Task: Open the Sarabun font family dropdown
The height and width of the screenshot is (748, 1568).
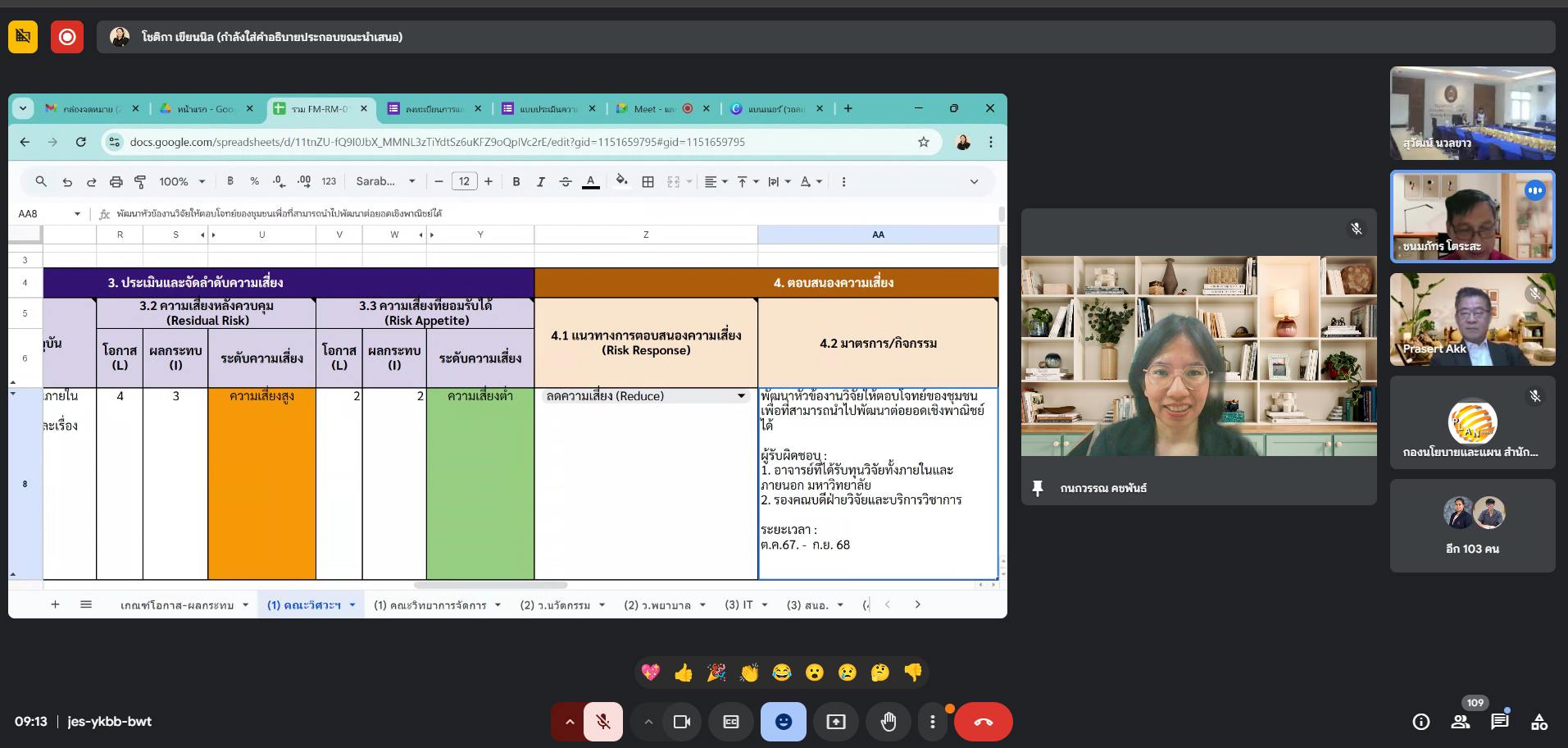Action: (385, 181)
